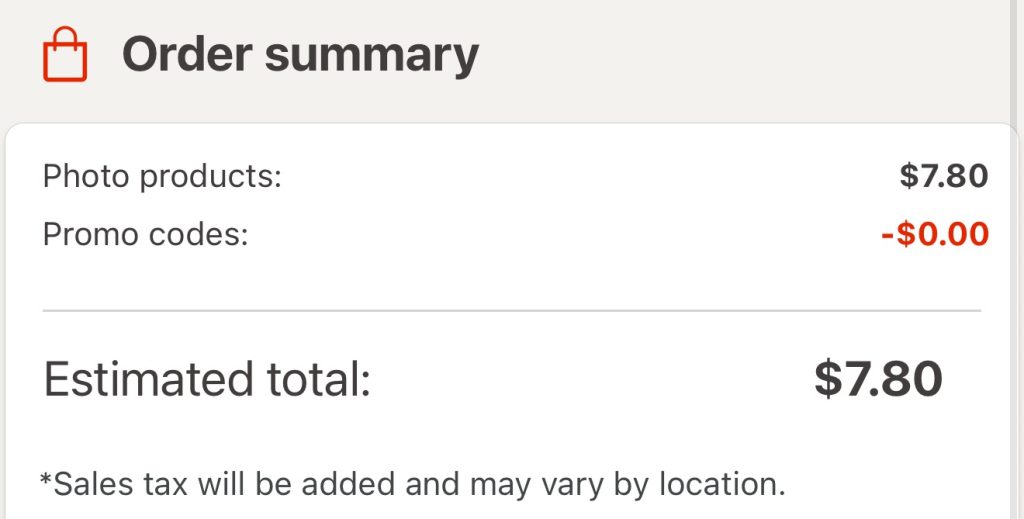Click the red -$0.00 promo discount
This screenshot has height=519, width=1024.
click(935, 235)
